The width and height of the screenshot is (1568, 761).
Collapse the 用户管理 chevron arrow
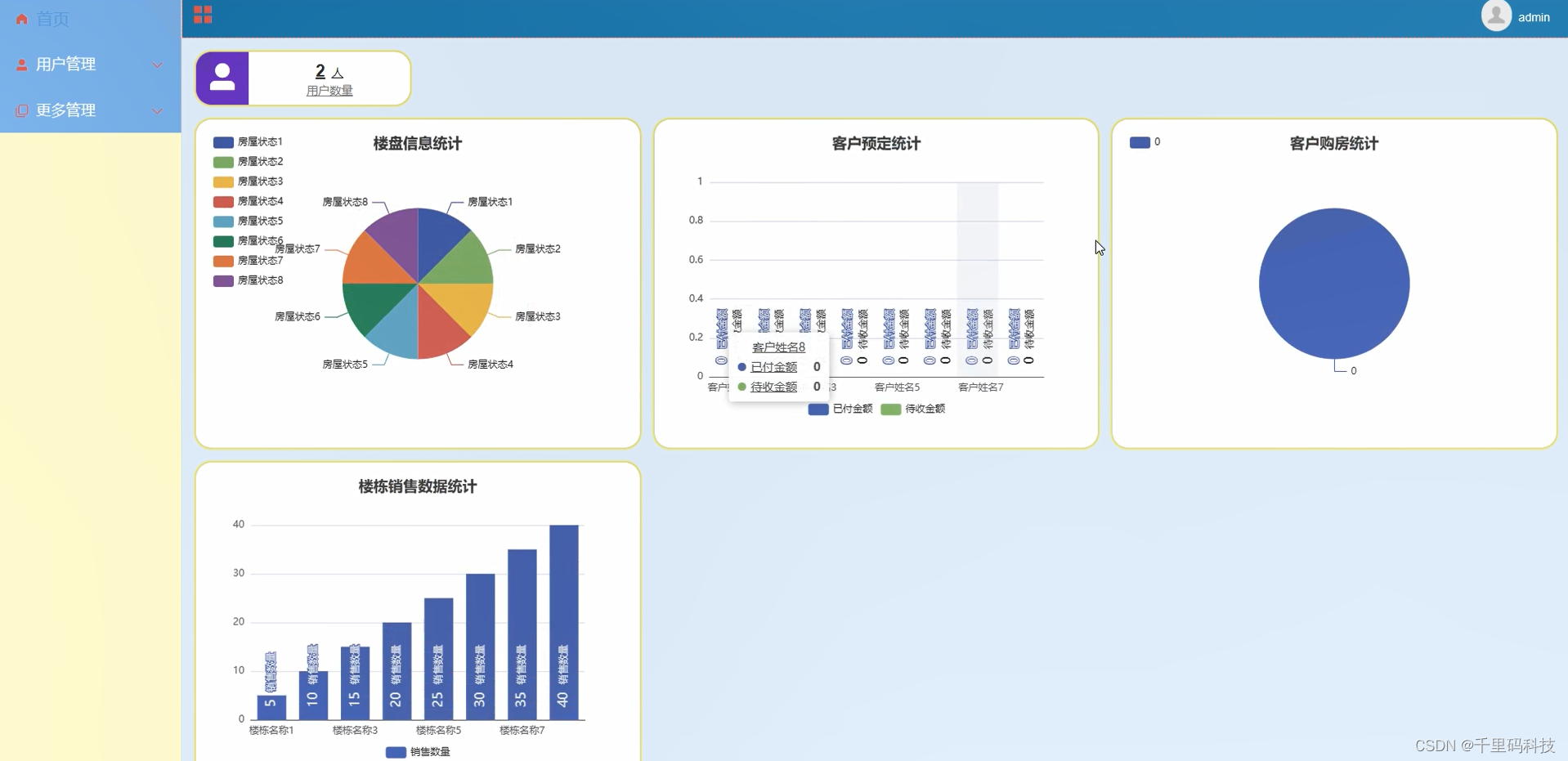pos(157,65)
